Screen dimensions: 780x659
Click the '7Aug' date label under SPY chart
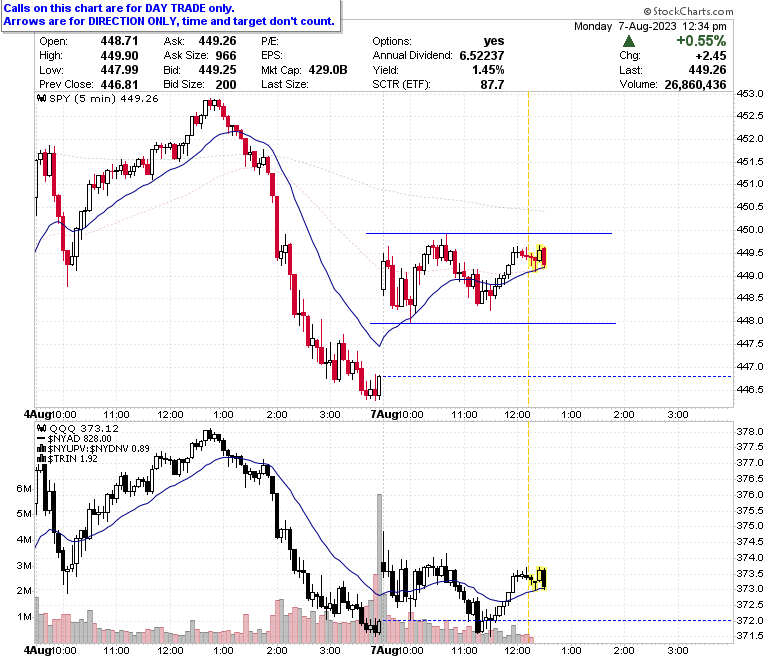coord(384,414)
